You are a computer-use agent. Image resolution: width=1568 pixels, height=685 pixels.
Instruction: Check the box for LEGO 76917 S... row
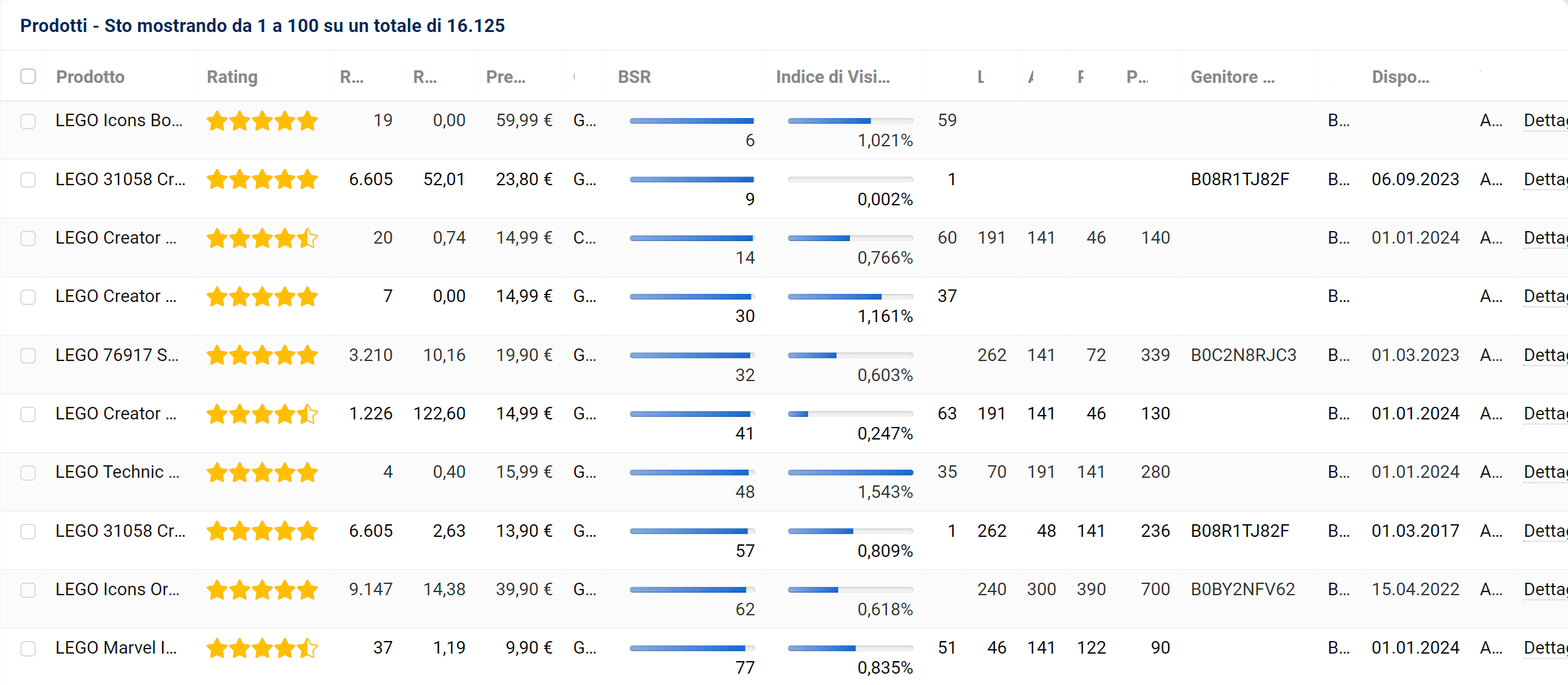click(x=28, y=355)
